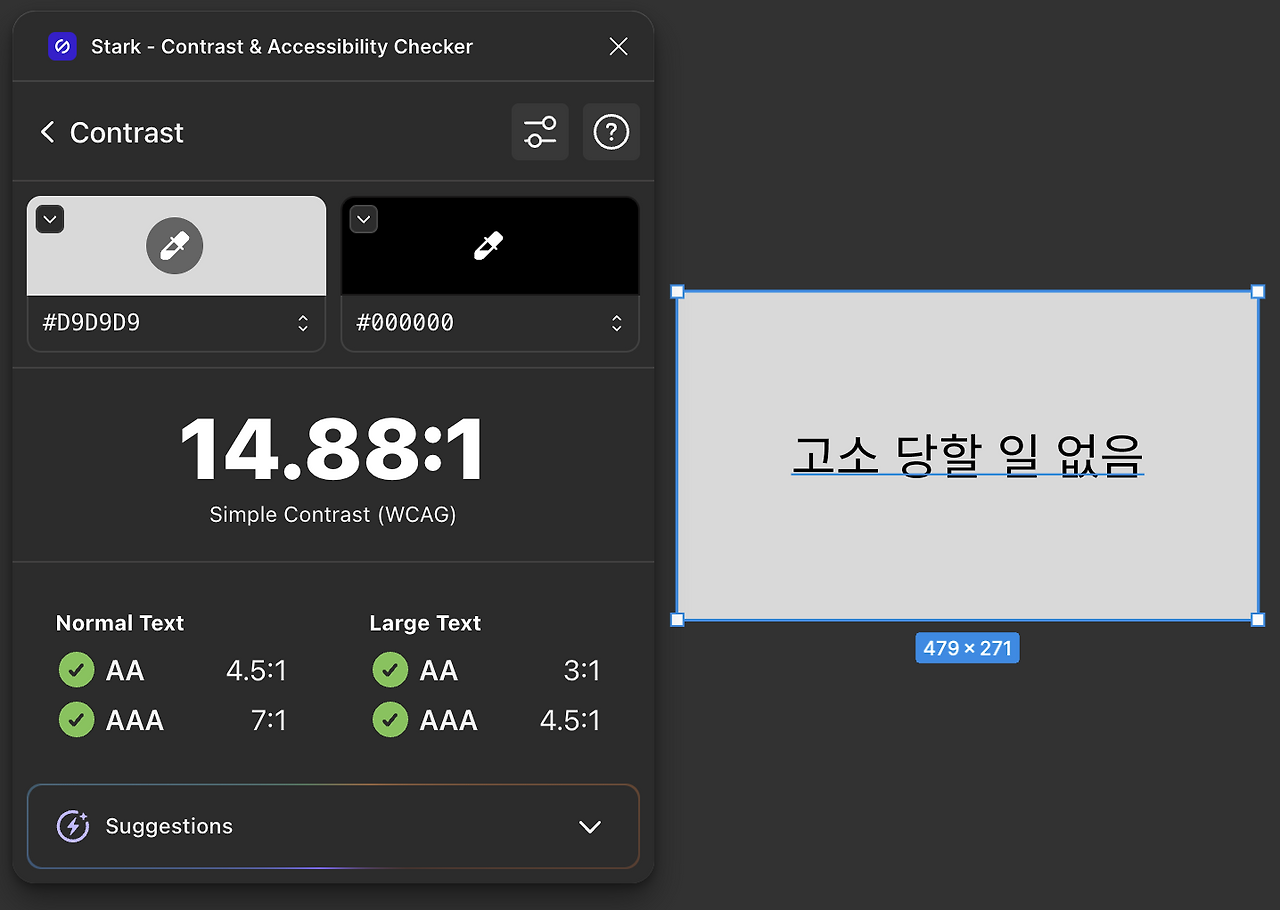Click the AA pass indicator for Large Text
The width and height of the screenshot is (1280, 910).
pos(389,670)
